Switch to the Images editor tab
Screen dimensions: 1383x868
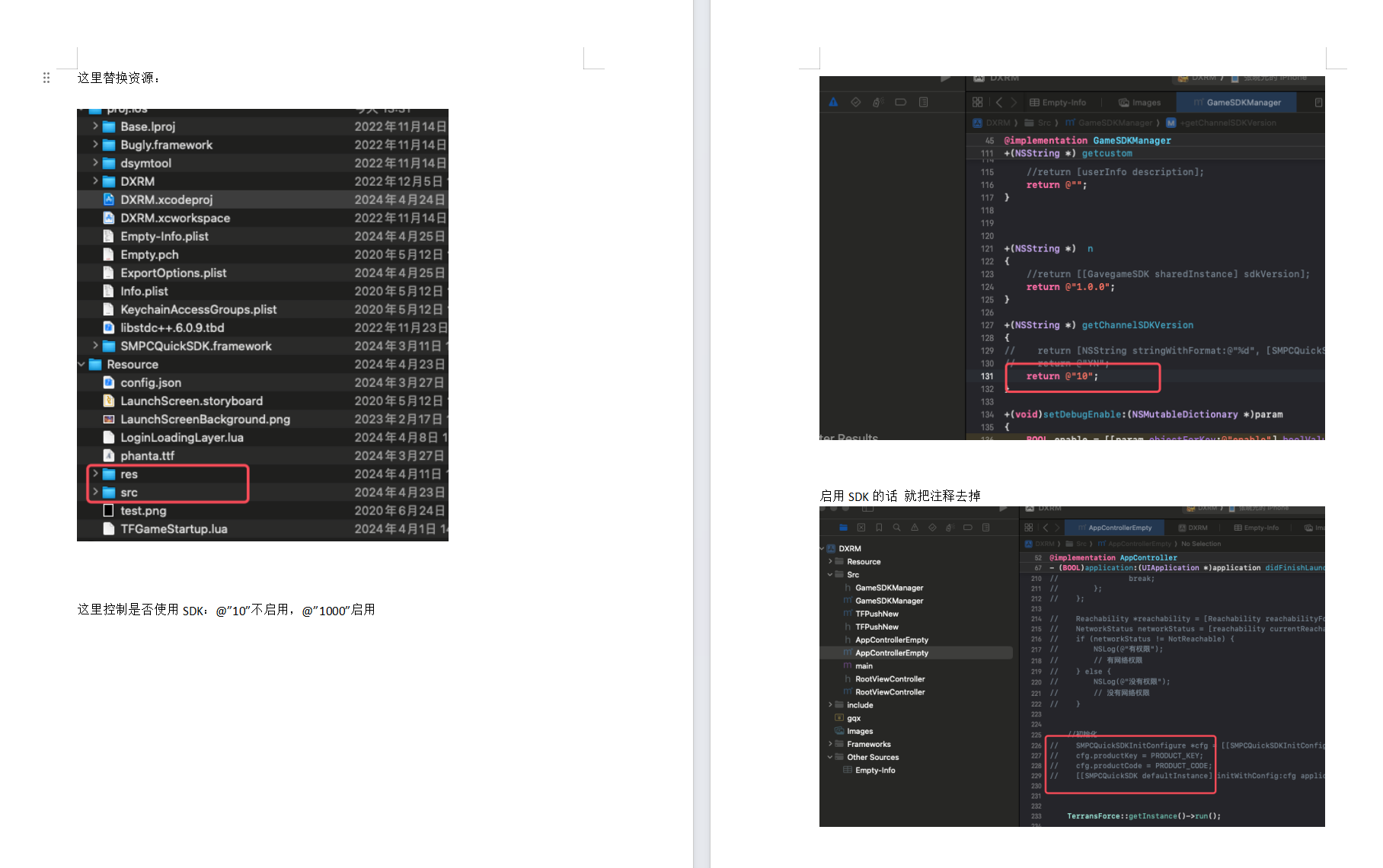pos(1139,103)
